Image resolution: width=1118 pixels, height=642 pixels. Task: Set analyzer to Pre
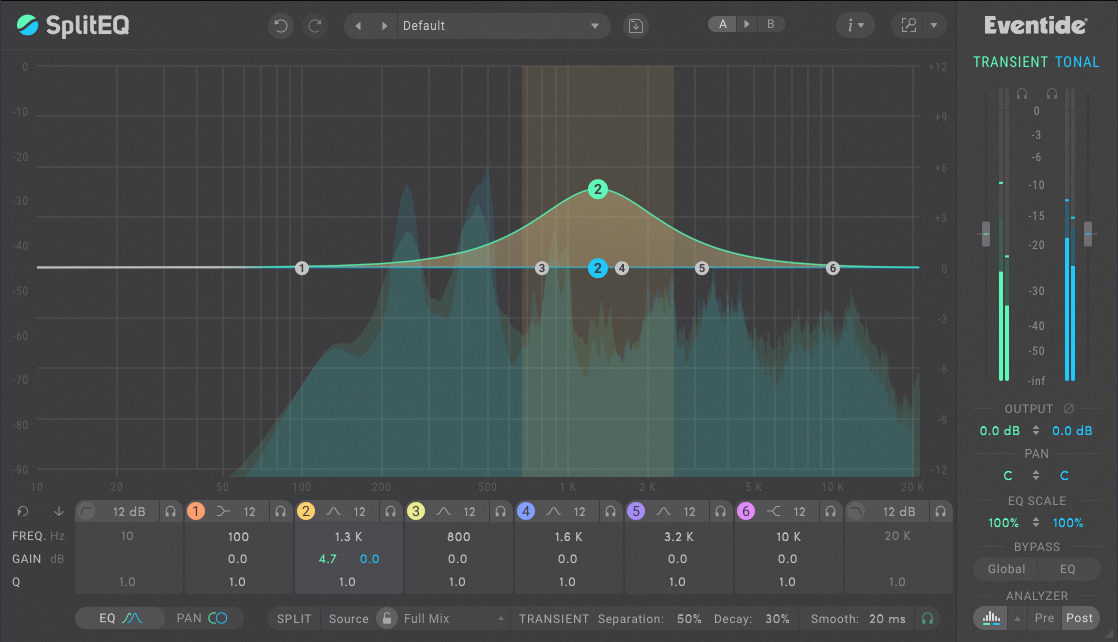coord(1045,618)
